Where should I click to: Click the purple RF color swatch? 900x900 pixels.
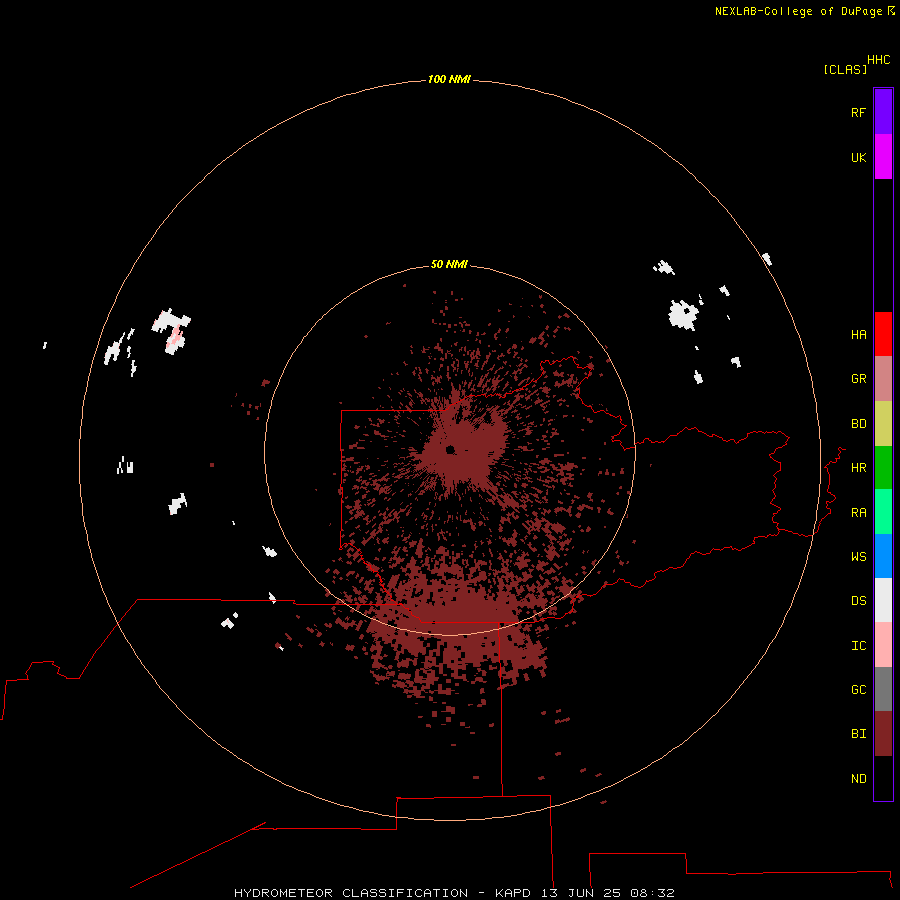click(883, 112)
